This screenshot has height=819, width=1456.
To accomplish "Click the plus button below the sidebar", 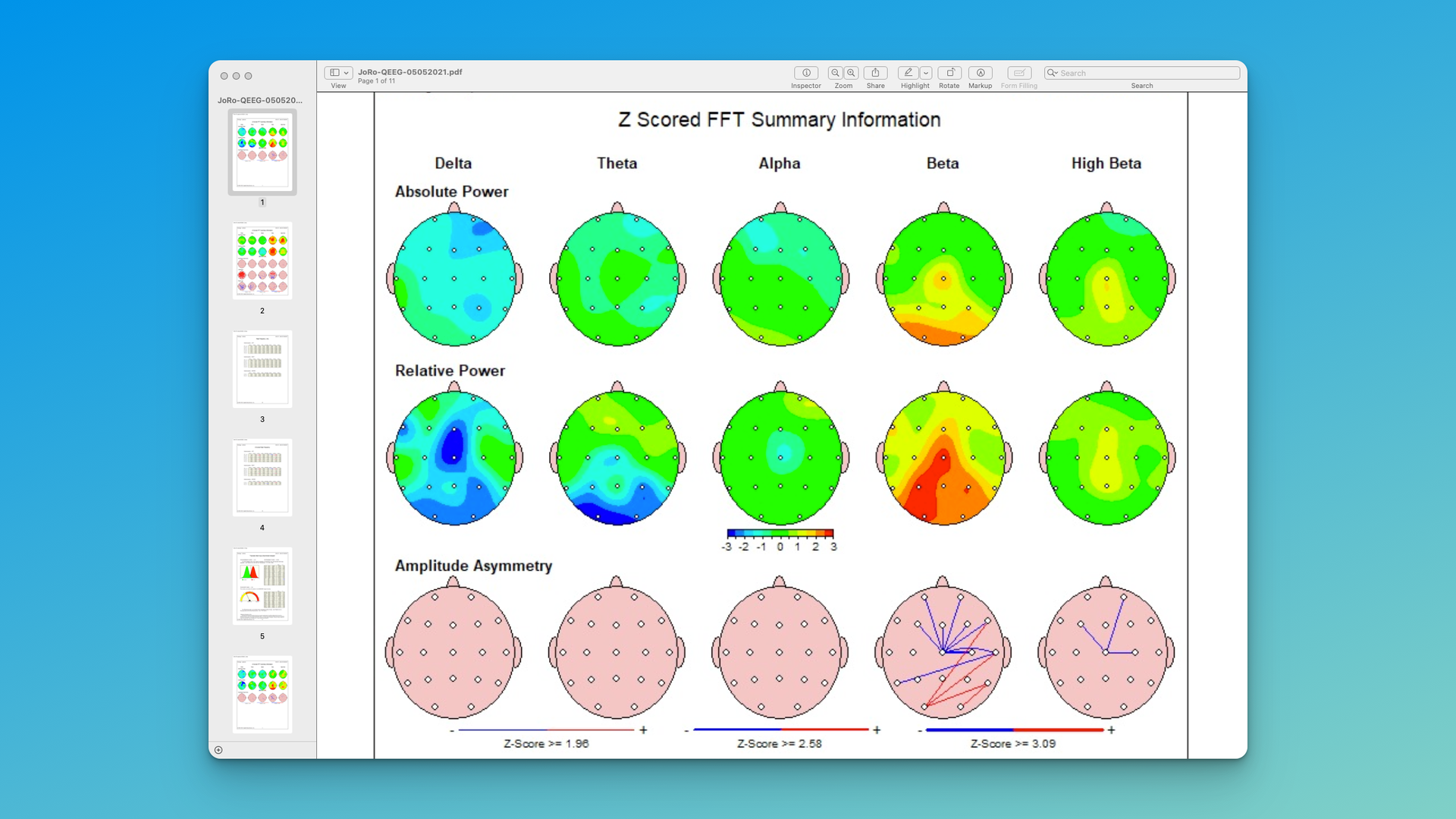I will [x=218, y=749].
